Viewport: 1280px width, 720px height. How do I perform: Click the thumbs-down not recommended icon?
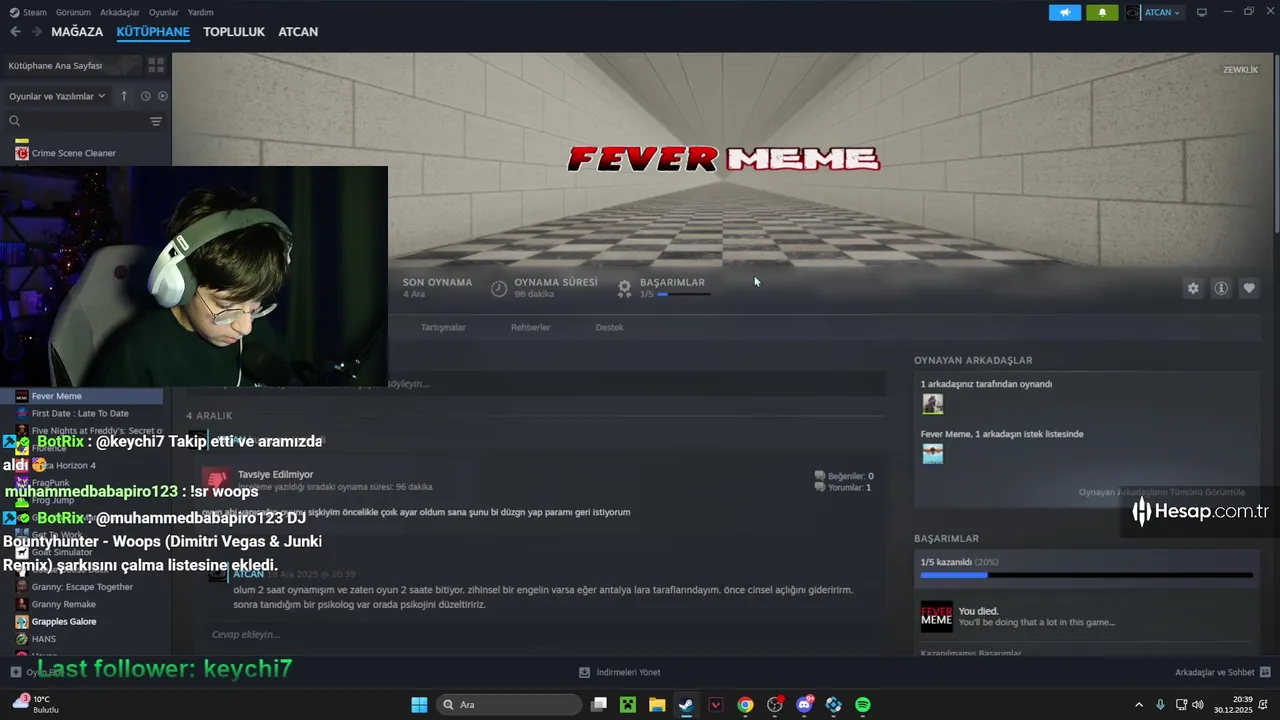pyautogui.click(x=216, y=479)
